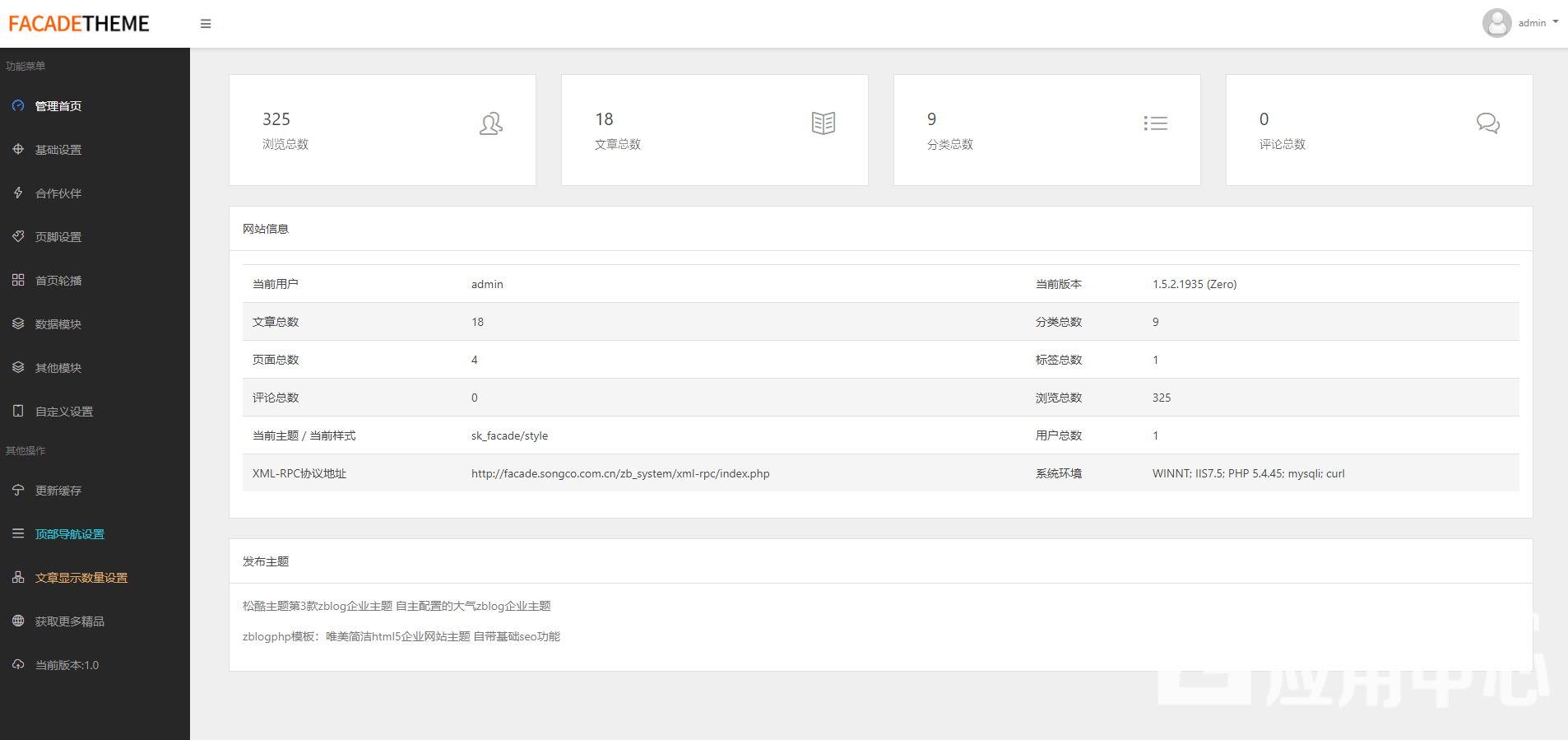Click the XML-RPC URL text
1568x740 pixels.
click(620, 473)
